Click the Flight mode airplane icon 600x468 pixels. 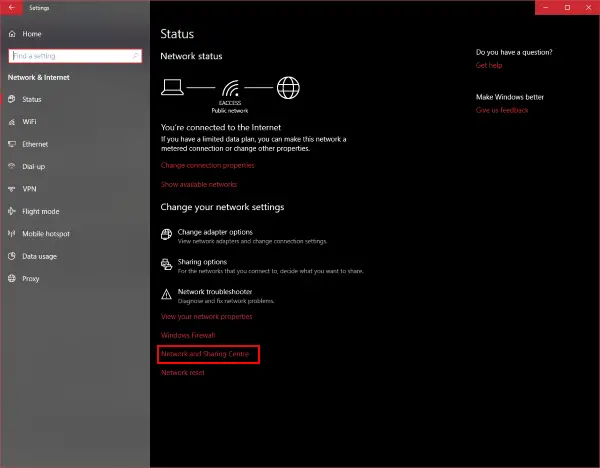pyautogui.click(x=12, y=211)
